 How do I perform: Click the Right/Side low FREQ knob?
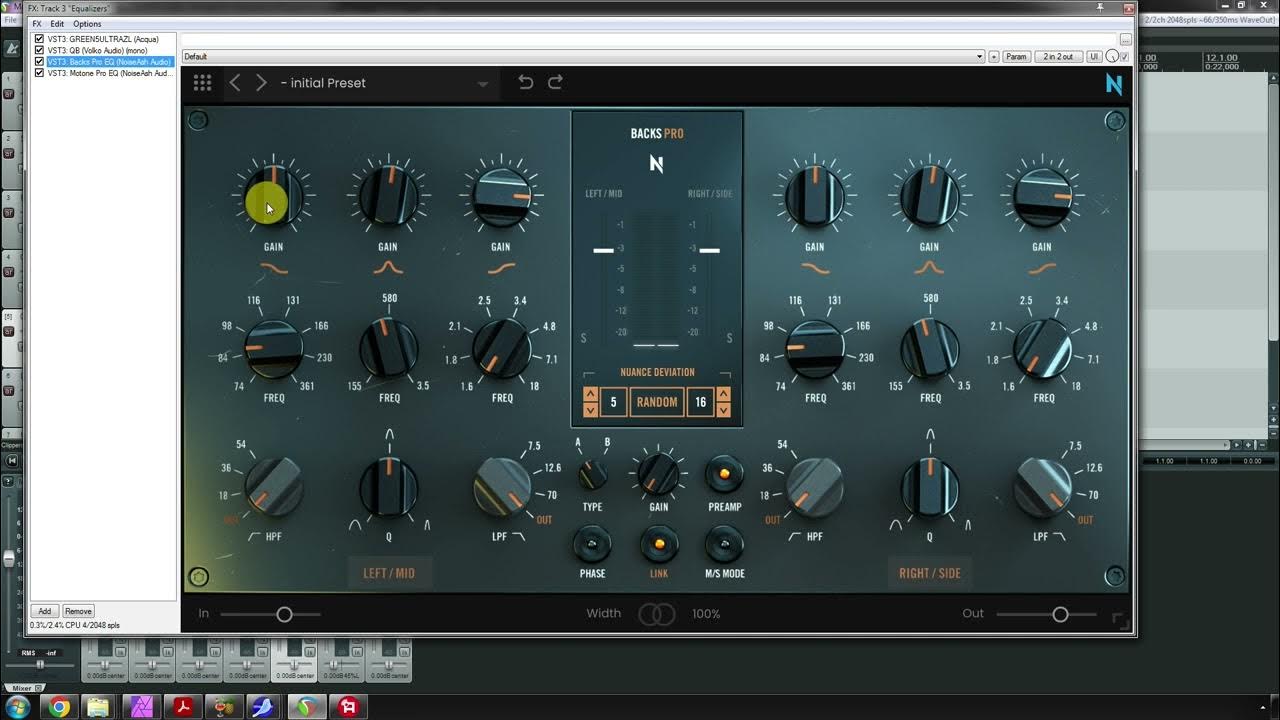815,349
